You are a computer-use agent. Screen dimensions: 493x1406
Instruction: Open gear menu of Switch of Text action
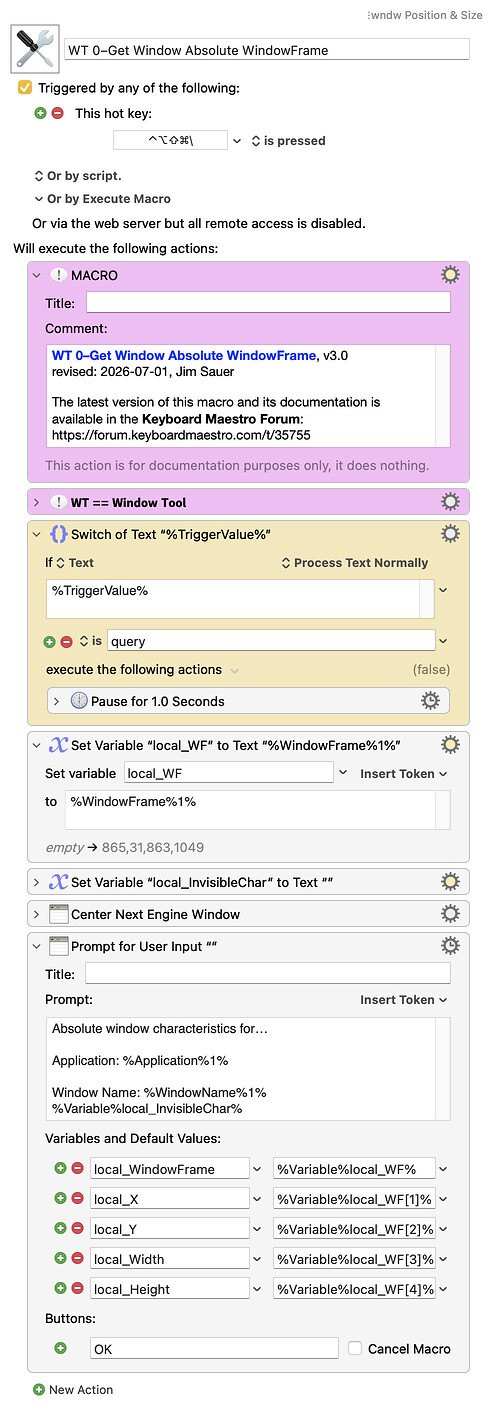click(x=450, y=534)
